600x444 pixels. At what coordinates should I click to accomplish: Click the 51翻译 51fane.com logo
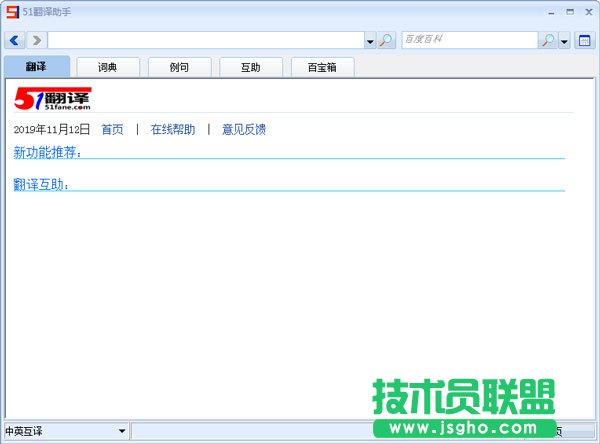click(x=53, y=99)
